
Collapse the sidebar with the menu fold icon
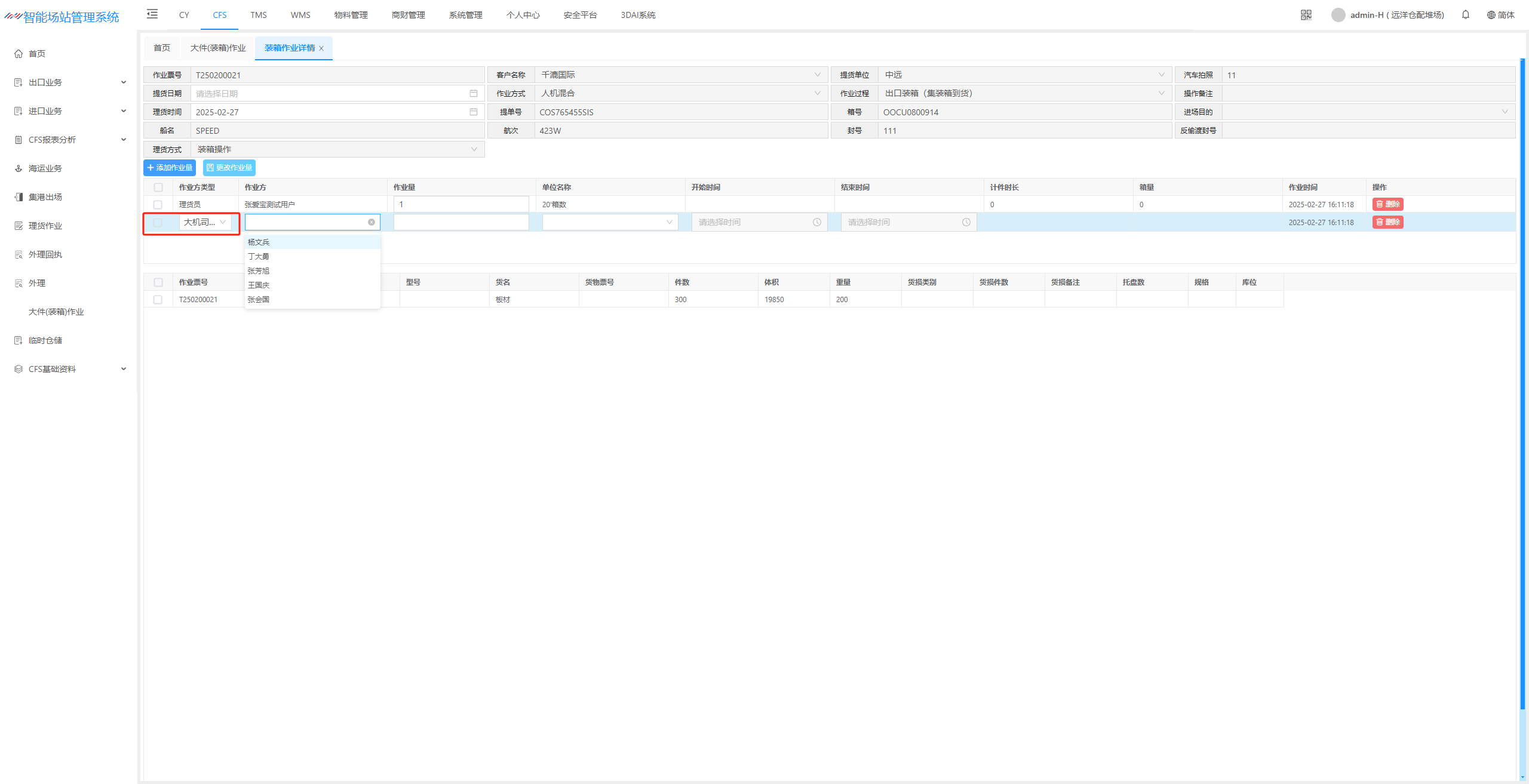pyautogui.click(x=152, y=14)
